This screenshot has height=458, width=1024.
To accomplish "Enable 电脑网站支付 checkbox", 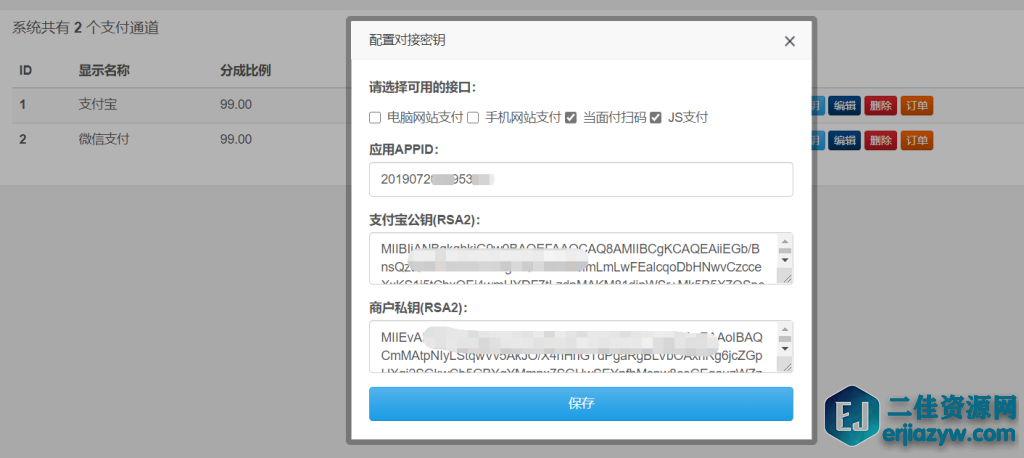I will [x=375, y=118].
